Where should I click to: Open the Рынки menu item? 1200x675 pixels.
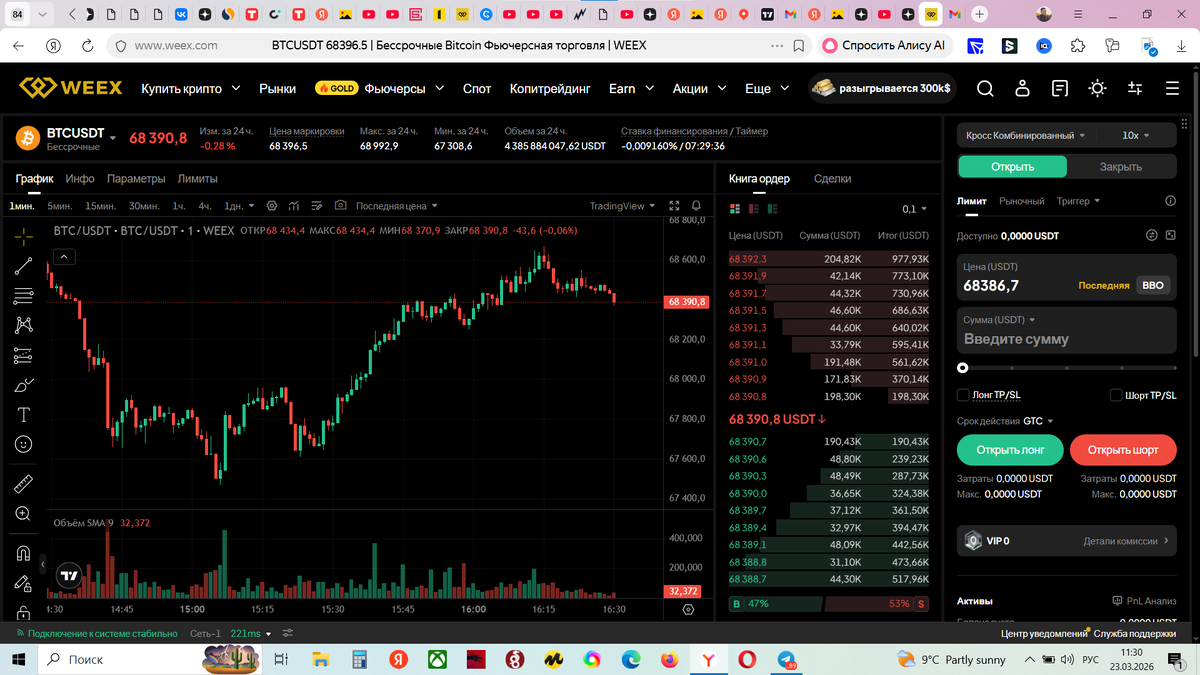(x=277, y=88)
